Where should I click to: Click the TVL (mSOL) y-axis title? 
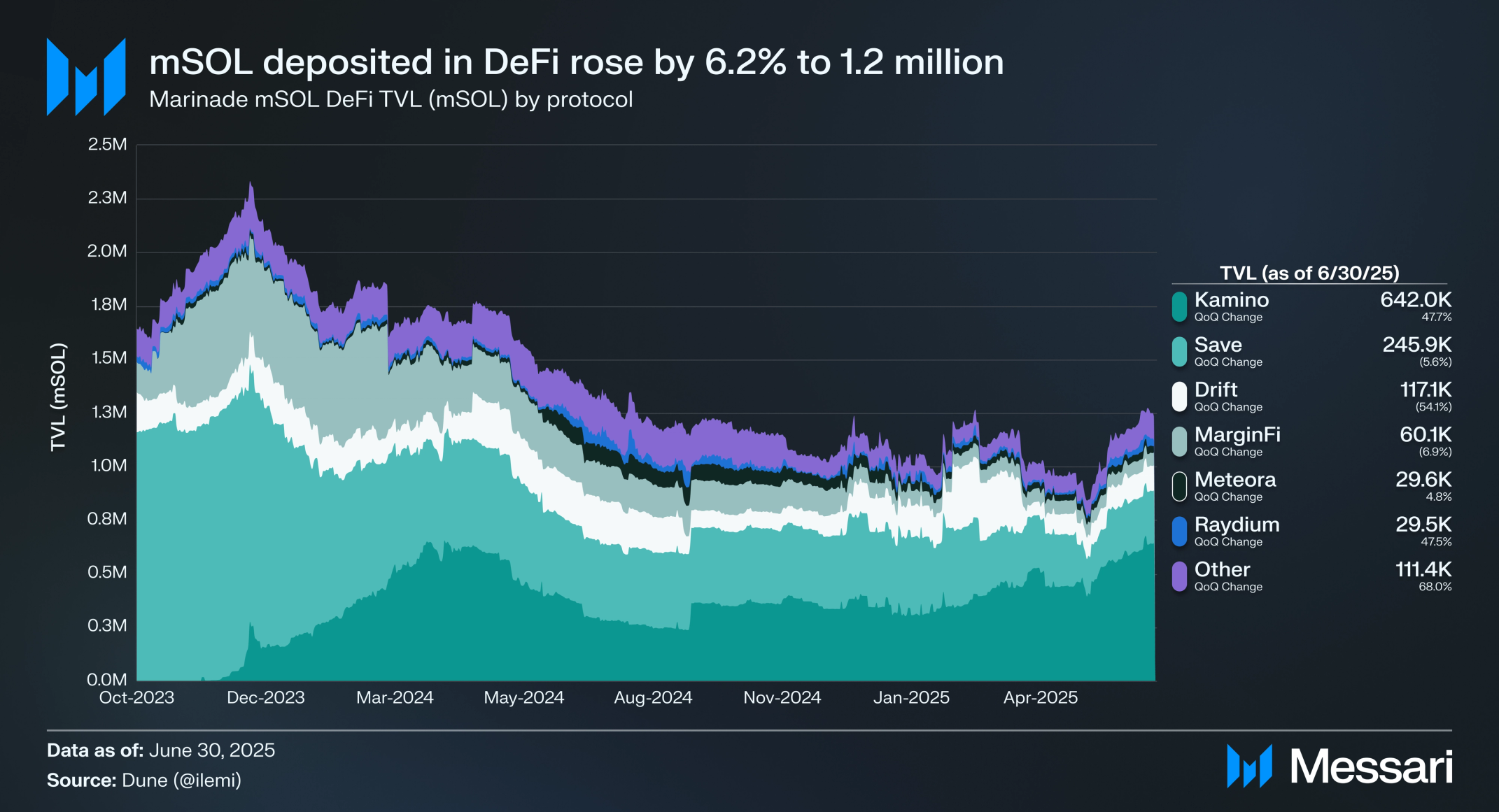58,397
